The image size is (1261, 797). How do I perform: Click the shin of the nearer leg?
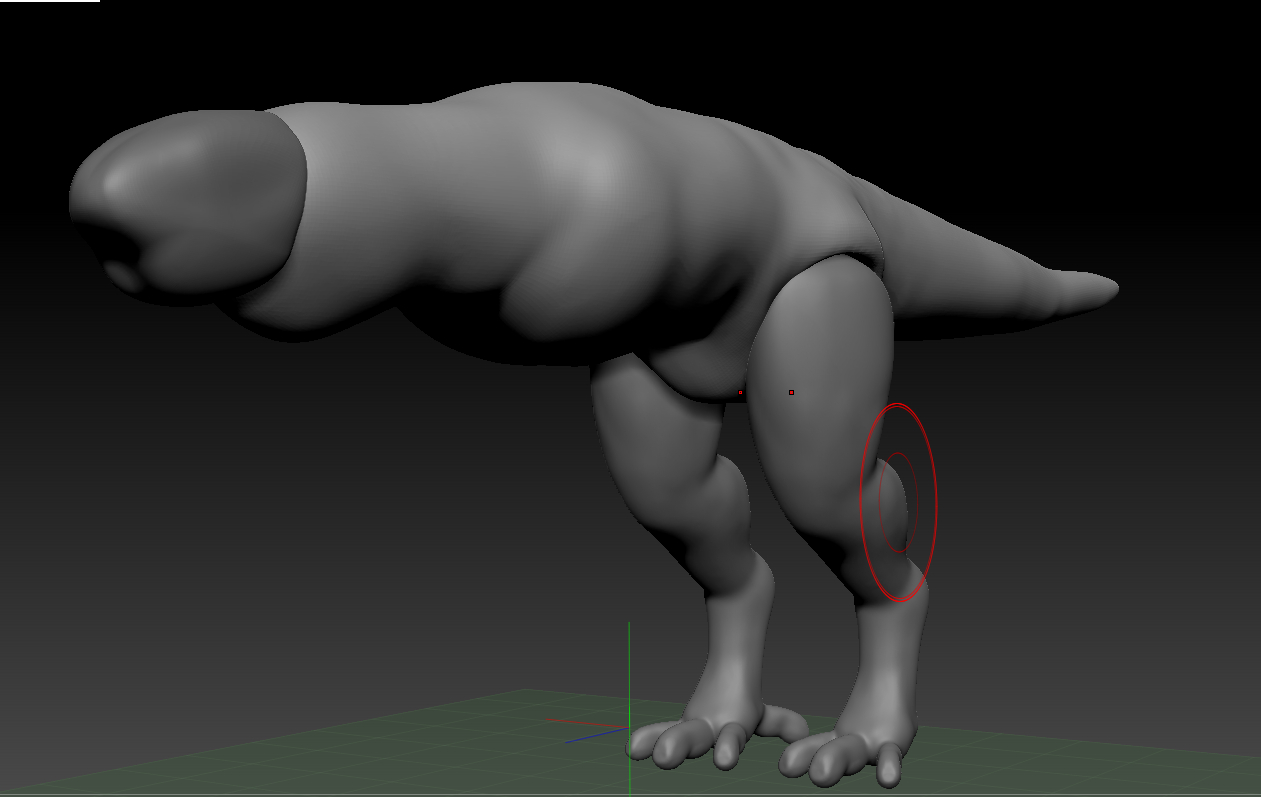(885, 650)
